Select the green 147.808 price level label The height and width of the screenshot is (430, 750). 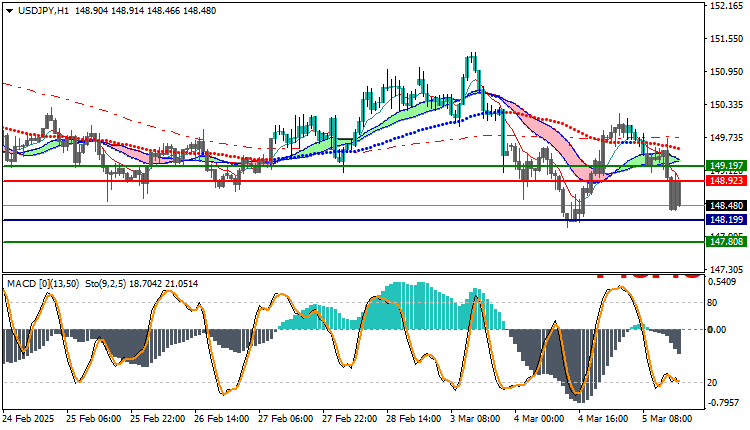click(x=726, y=242)
